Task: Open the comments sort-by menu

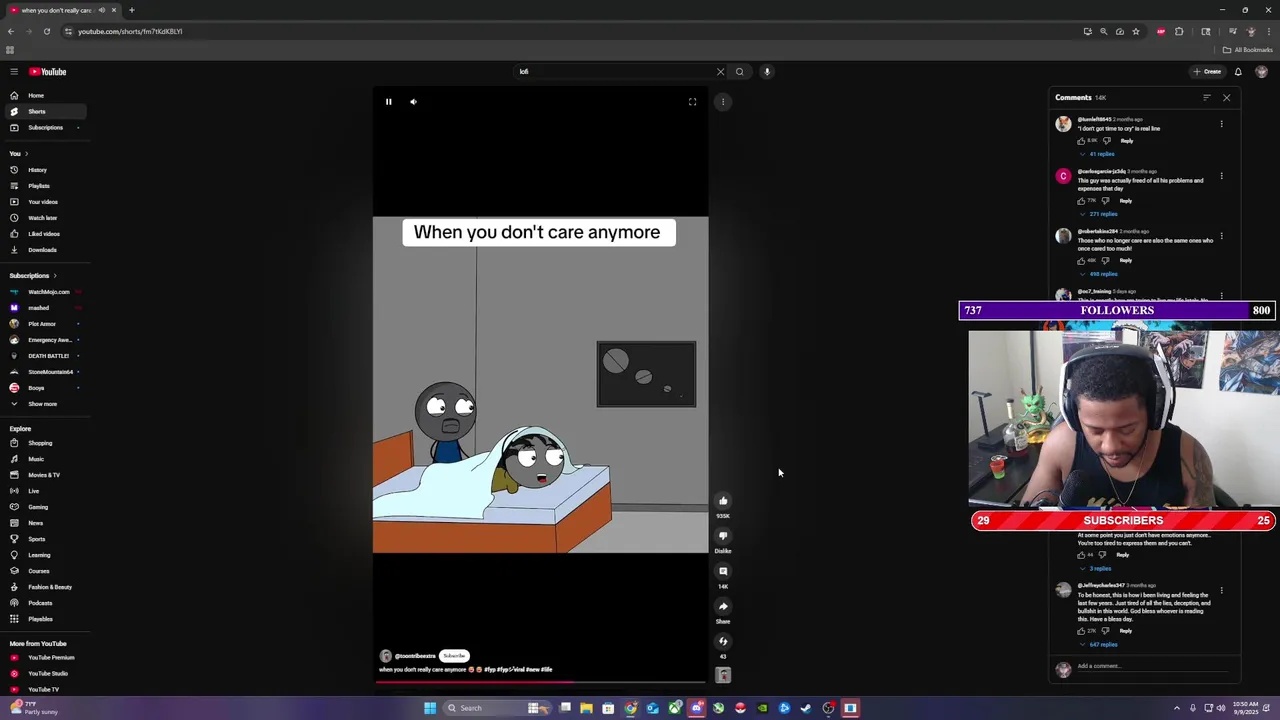Action: point(1207,98)
